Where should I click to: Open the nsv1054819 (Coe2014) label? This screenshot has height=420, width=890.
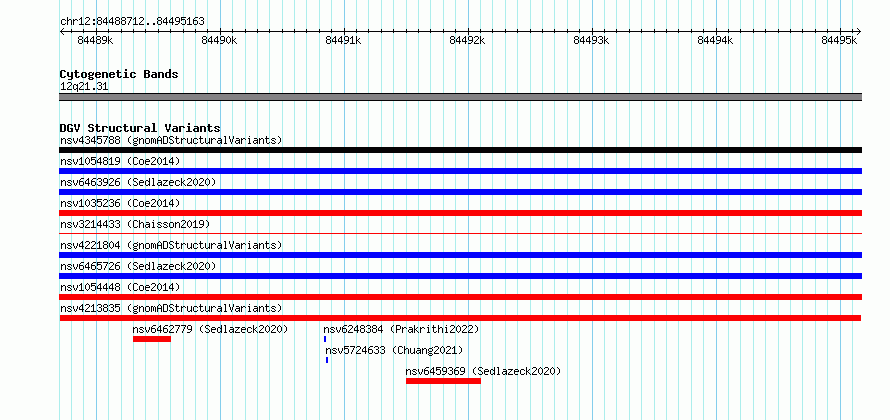click(120, 161)
